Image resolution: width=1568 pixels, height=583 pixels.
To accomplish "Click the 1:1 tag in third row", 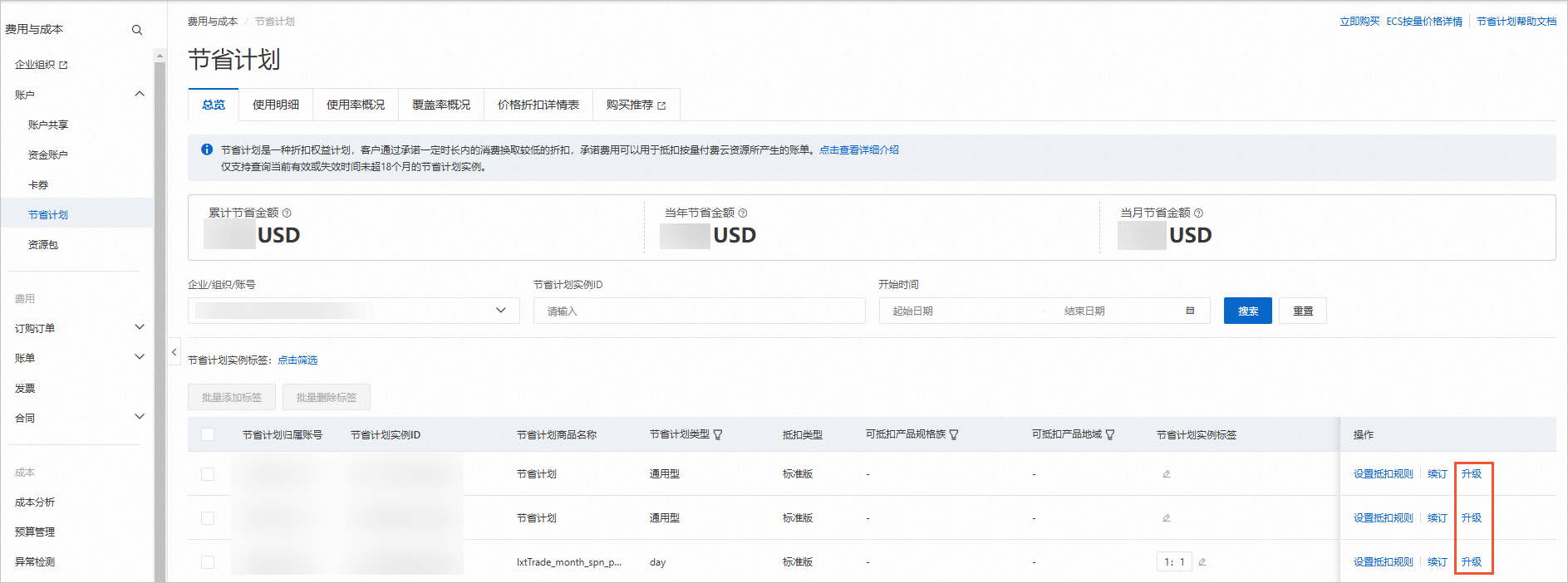I will click(x=1174, y=562).
